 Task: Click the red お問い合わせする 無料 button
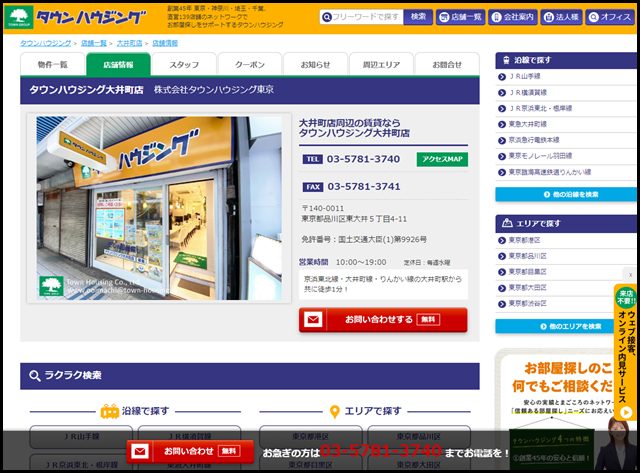(x=383, y=320)
